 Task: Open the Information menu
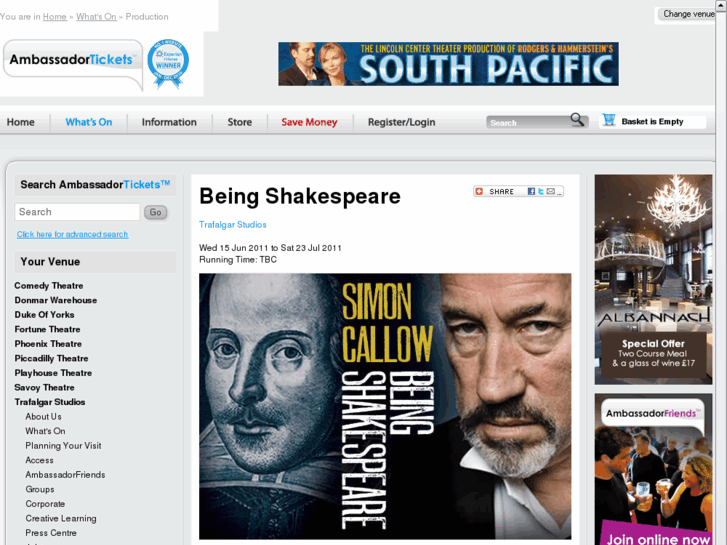point(169,122)
